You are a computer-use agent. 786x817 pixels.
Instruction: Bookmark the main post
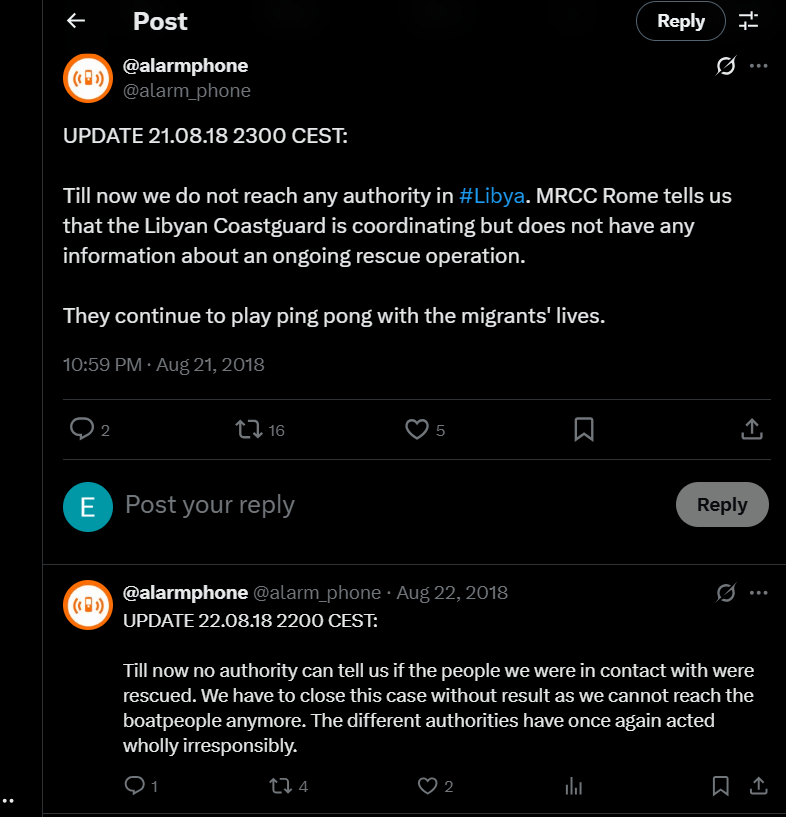point(584,429)
